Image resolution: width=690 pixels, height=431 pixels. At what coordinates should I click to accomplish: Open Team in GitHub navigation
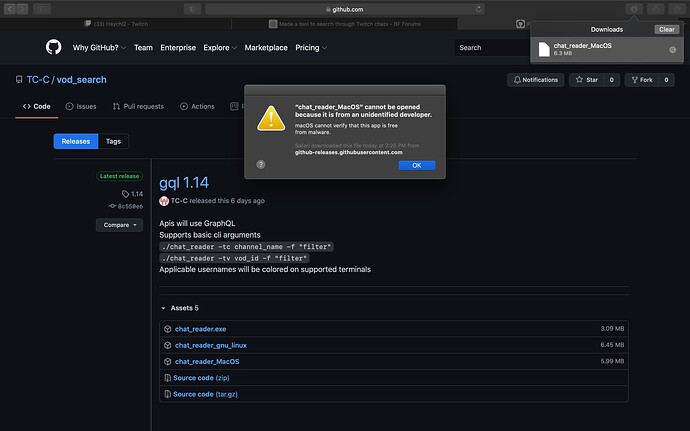click(x=143, y=48)
